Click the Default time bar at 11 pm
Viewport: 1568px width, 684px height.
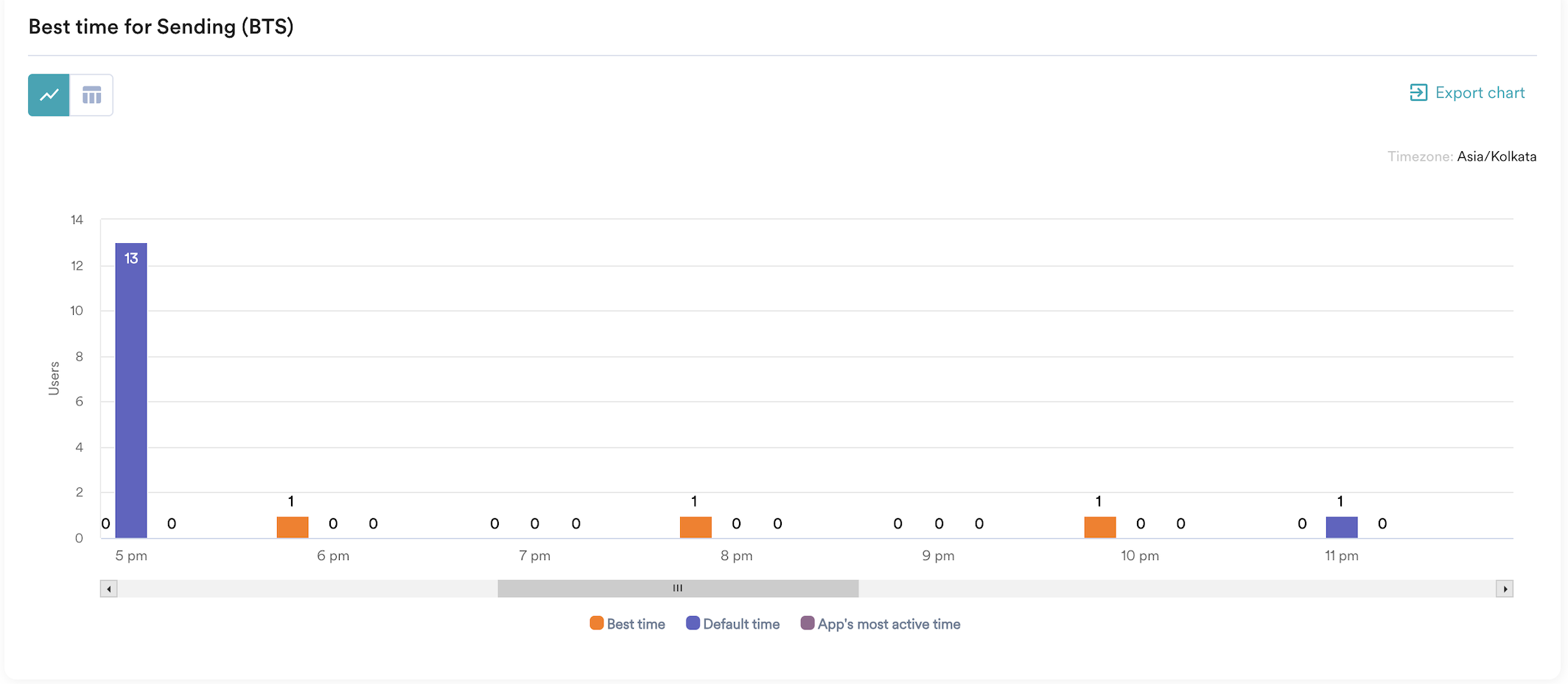(x=1342, y=527)
